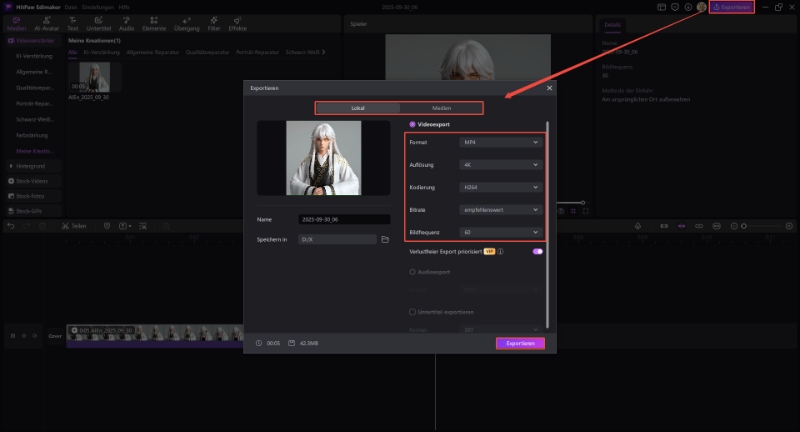Toggle the Verlustfreier Export priorisiert switch
The width and height of the screenshot is (800, 432).
click(538, 251)
